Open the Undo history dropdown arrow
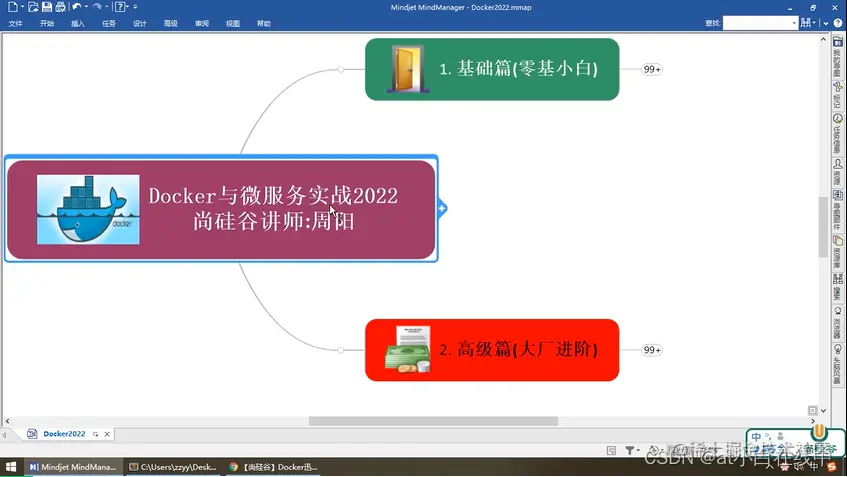The width and height of the screenshot is (847, 477). coord(86,7)
